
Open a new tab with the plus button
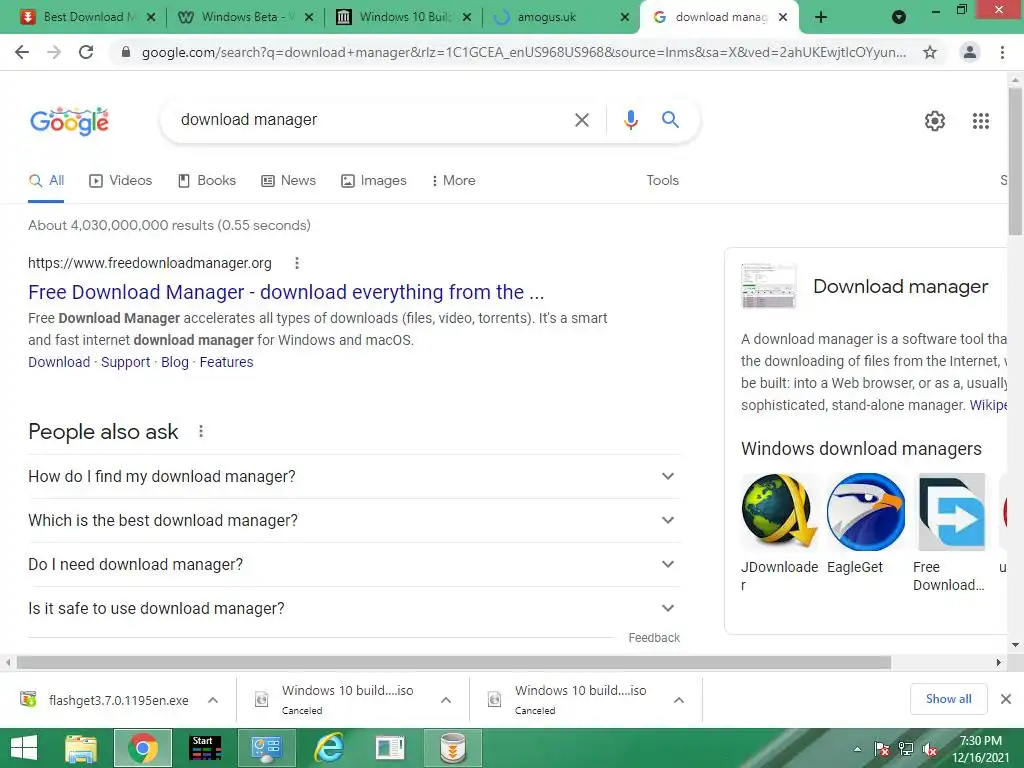tap(821, 17)
